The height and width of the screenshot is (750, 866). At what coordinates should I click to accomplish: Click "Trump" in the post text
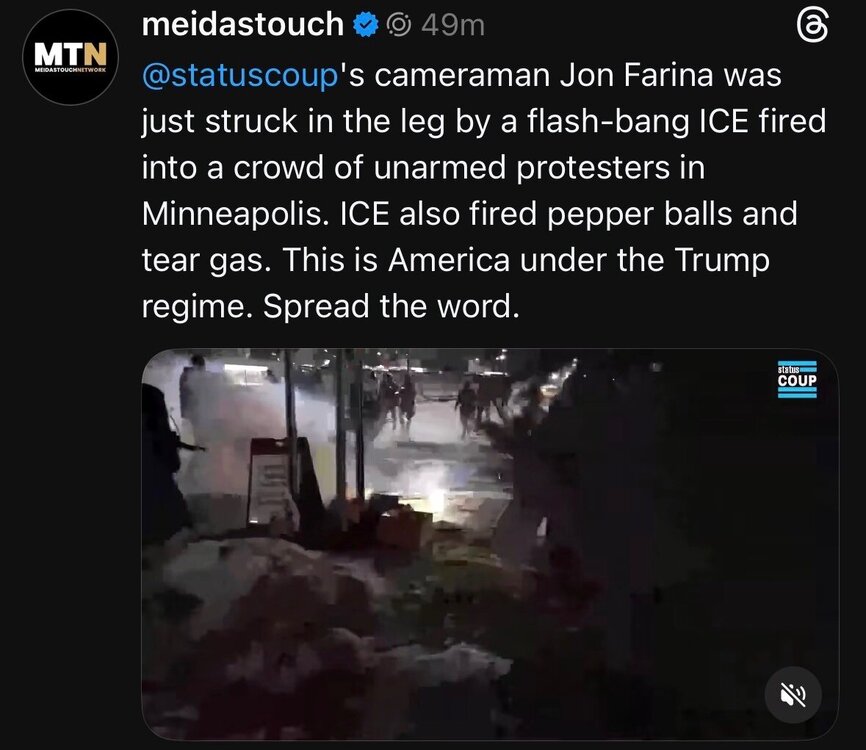722,261
